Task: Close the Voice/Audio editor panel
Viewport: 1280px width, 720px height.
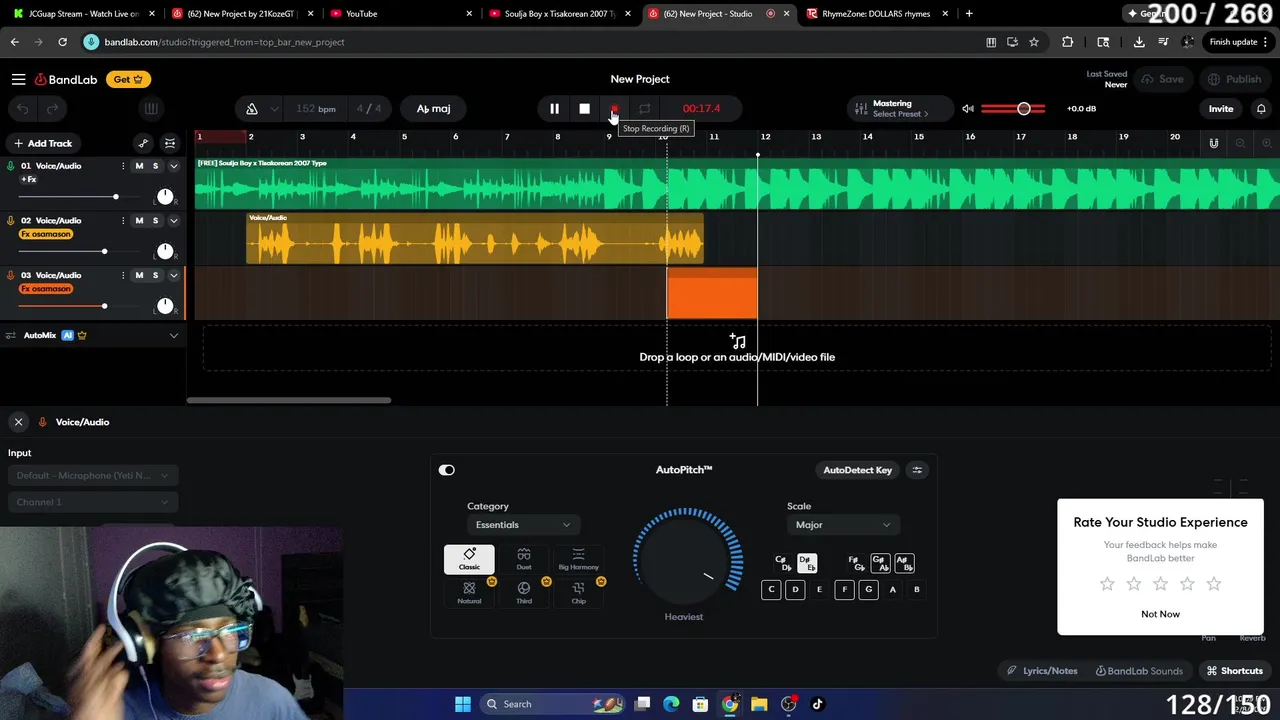Action: [x=18, y=422]
